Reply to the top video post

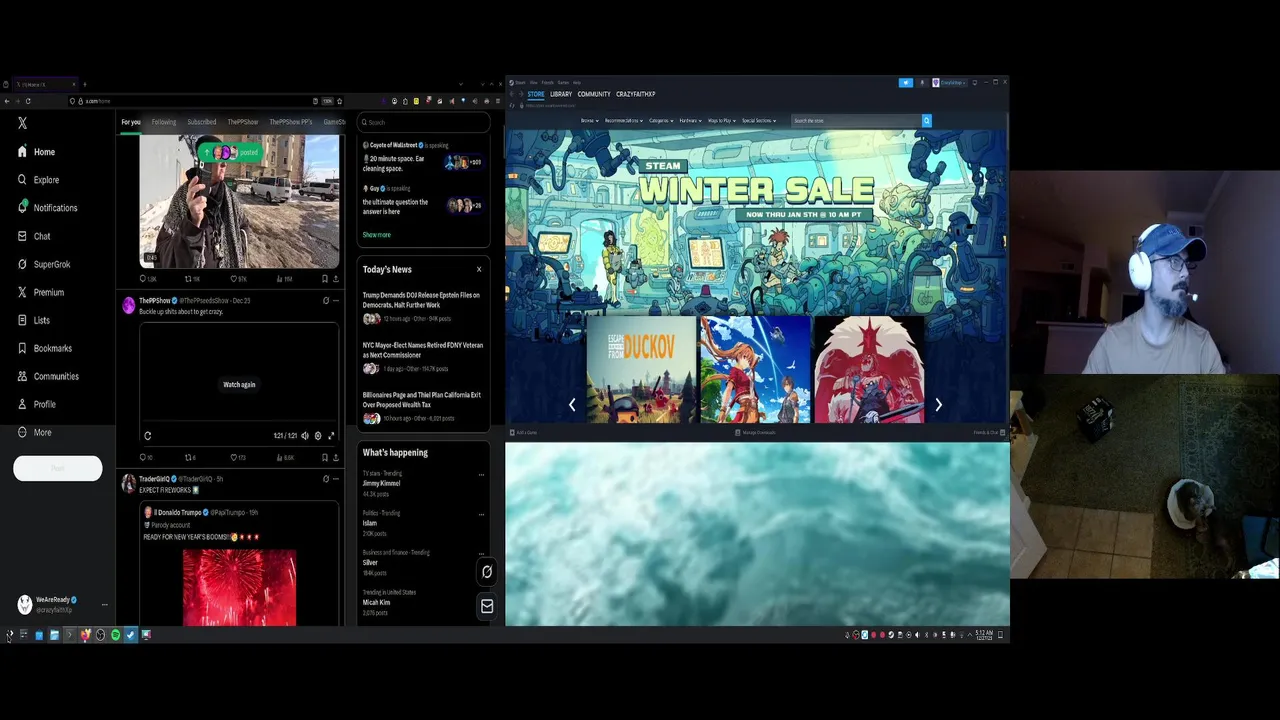coord(148,279)
